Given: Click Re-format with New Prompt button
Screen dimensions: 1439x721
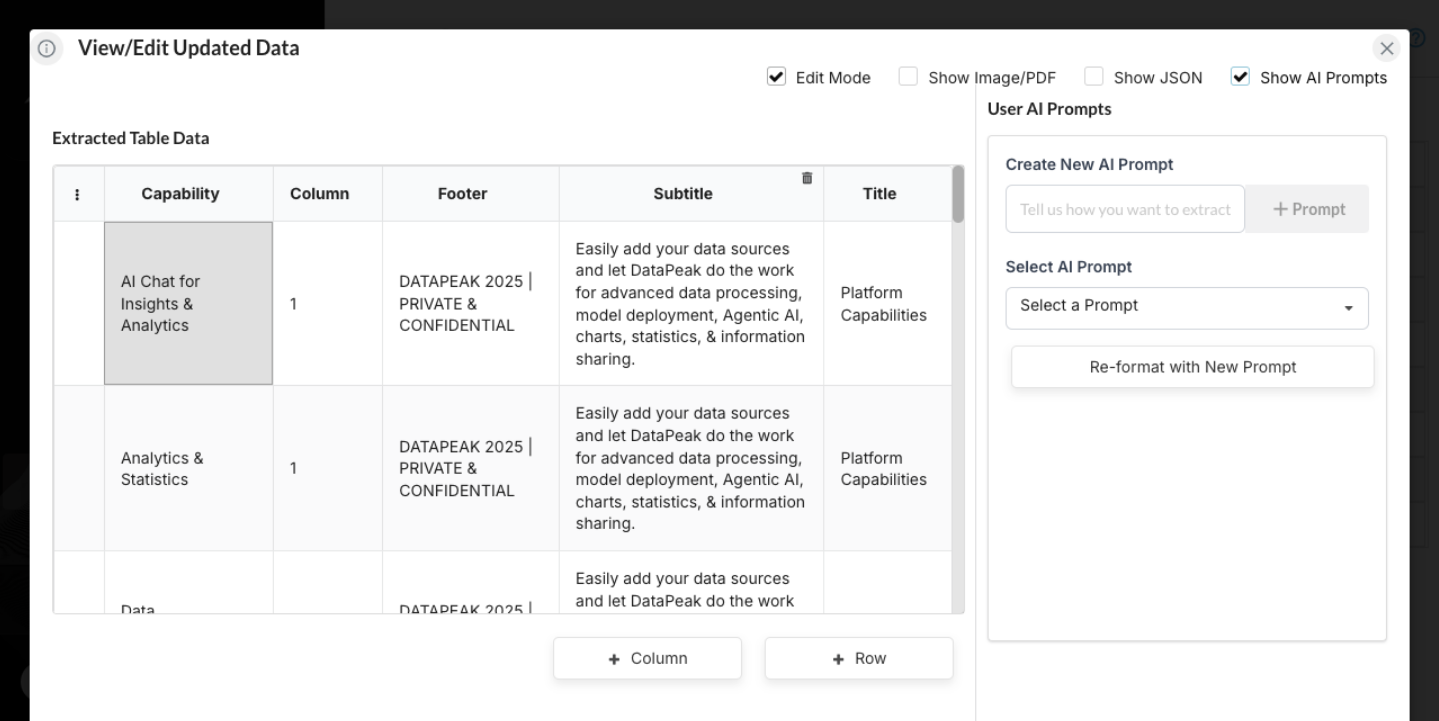Looking at the screenshot, I should coord(1192,367).
